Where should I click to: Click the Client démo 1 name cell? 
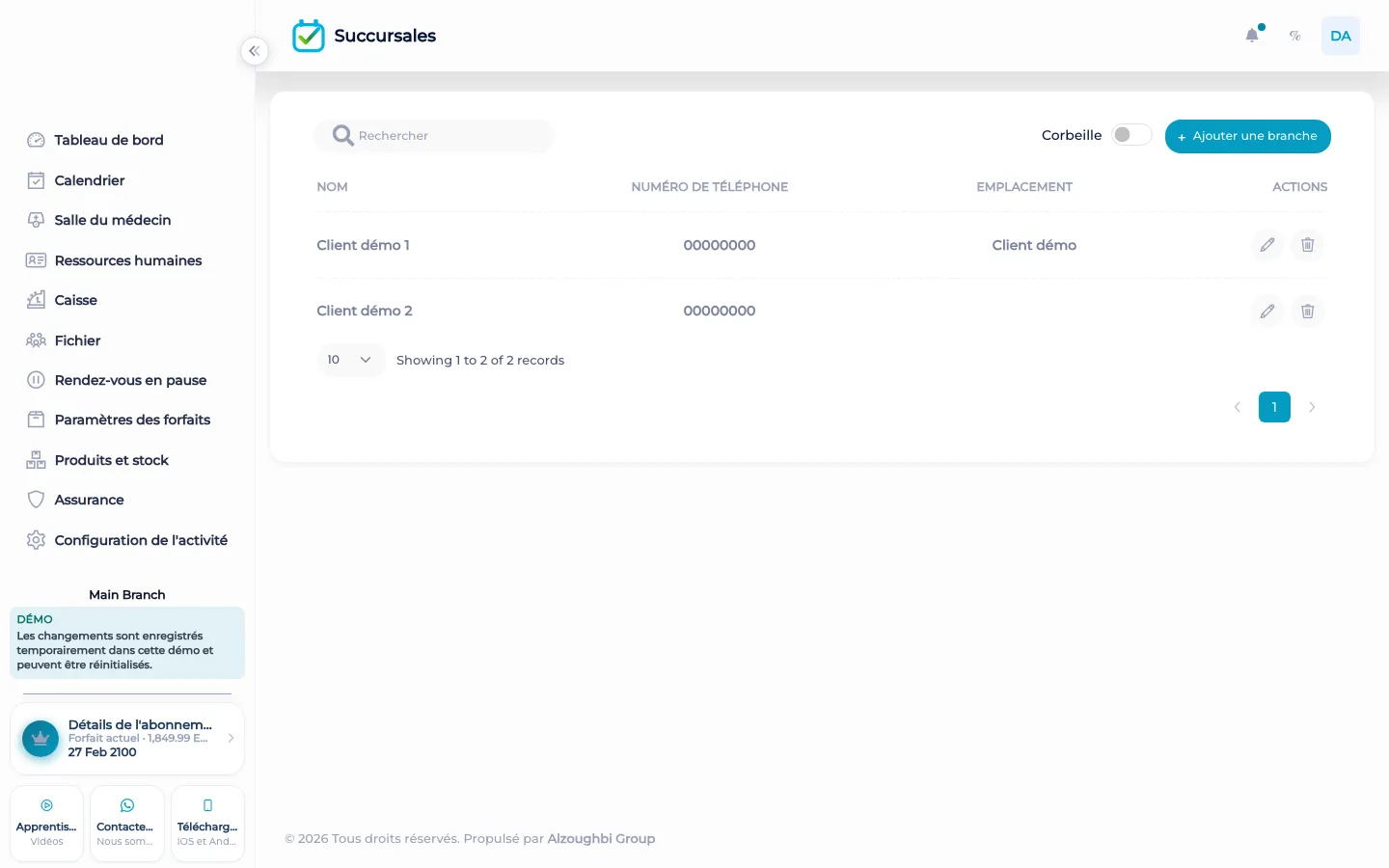364,245
